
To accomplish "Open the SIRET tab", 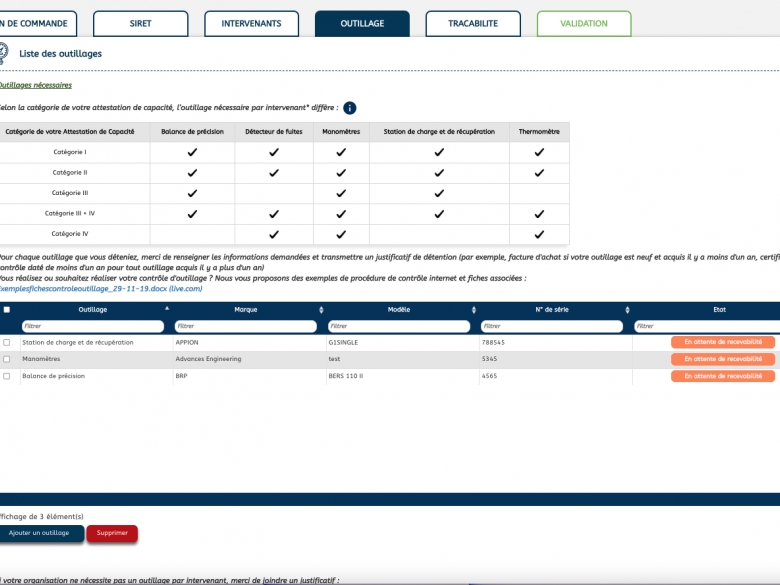I will click(x=140, y=23).
